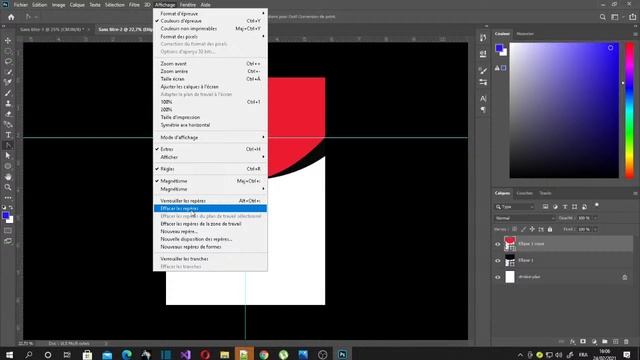Click the foreground color swatch in the toolbar

pyautogui.click(x=5, y=216)
